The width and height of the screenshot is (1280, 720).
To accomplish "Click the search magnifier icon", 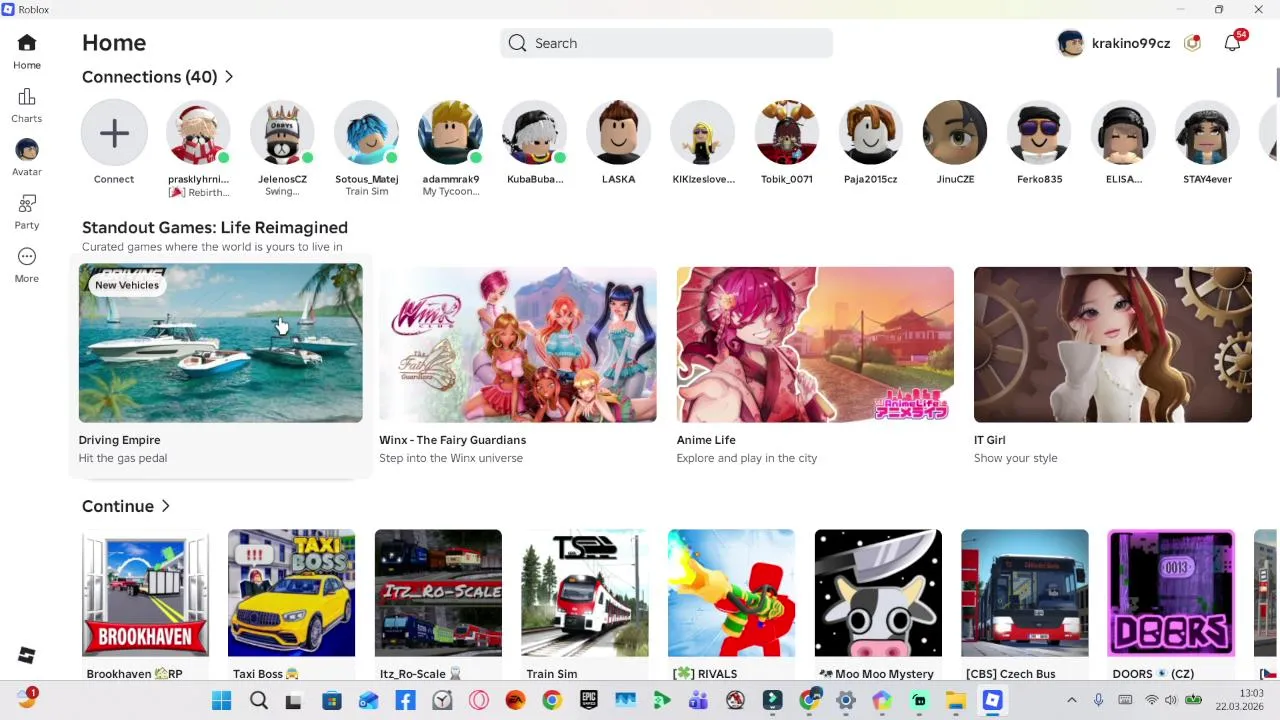I will coord(517,43).
